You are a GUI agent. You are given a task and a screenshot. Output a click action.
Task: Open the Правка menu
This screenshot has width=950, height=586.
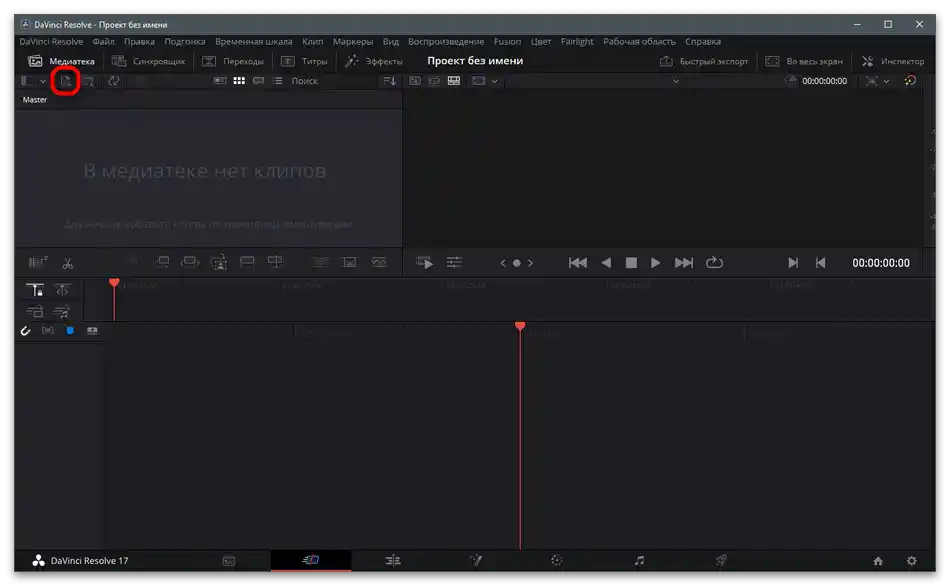click(x=139, y=42)
